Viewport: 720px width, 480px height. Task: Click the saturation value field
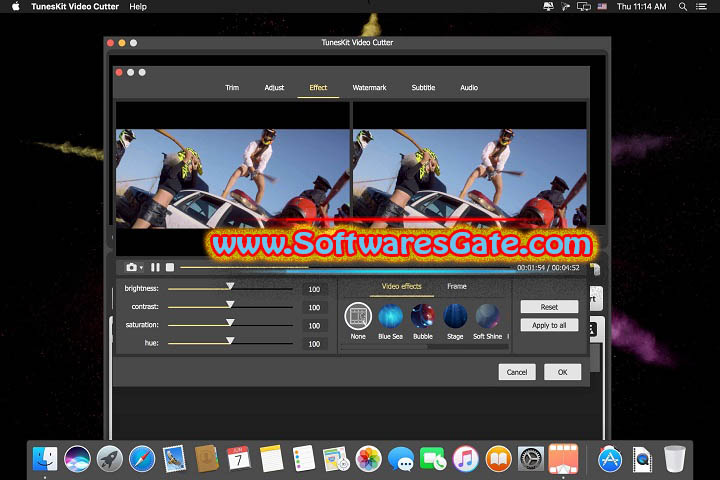click(315, 326)
